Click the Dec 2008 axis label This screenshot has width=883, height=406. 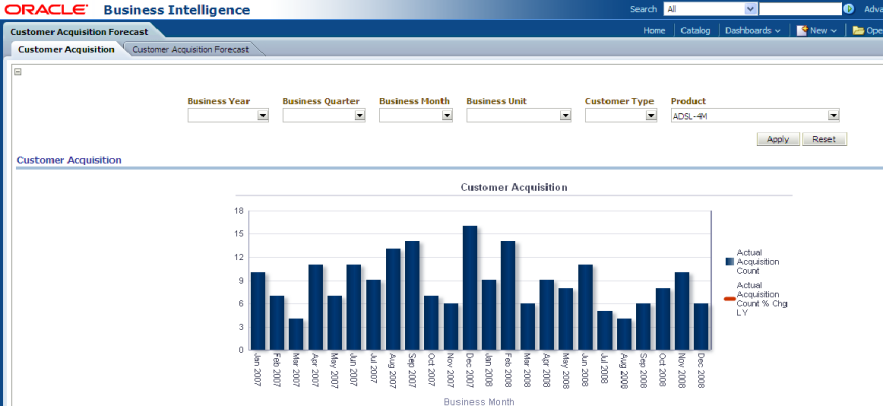coord(701,371)
